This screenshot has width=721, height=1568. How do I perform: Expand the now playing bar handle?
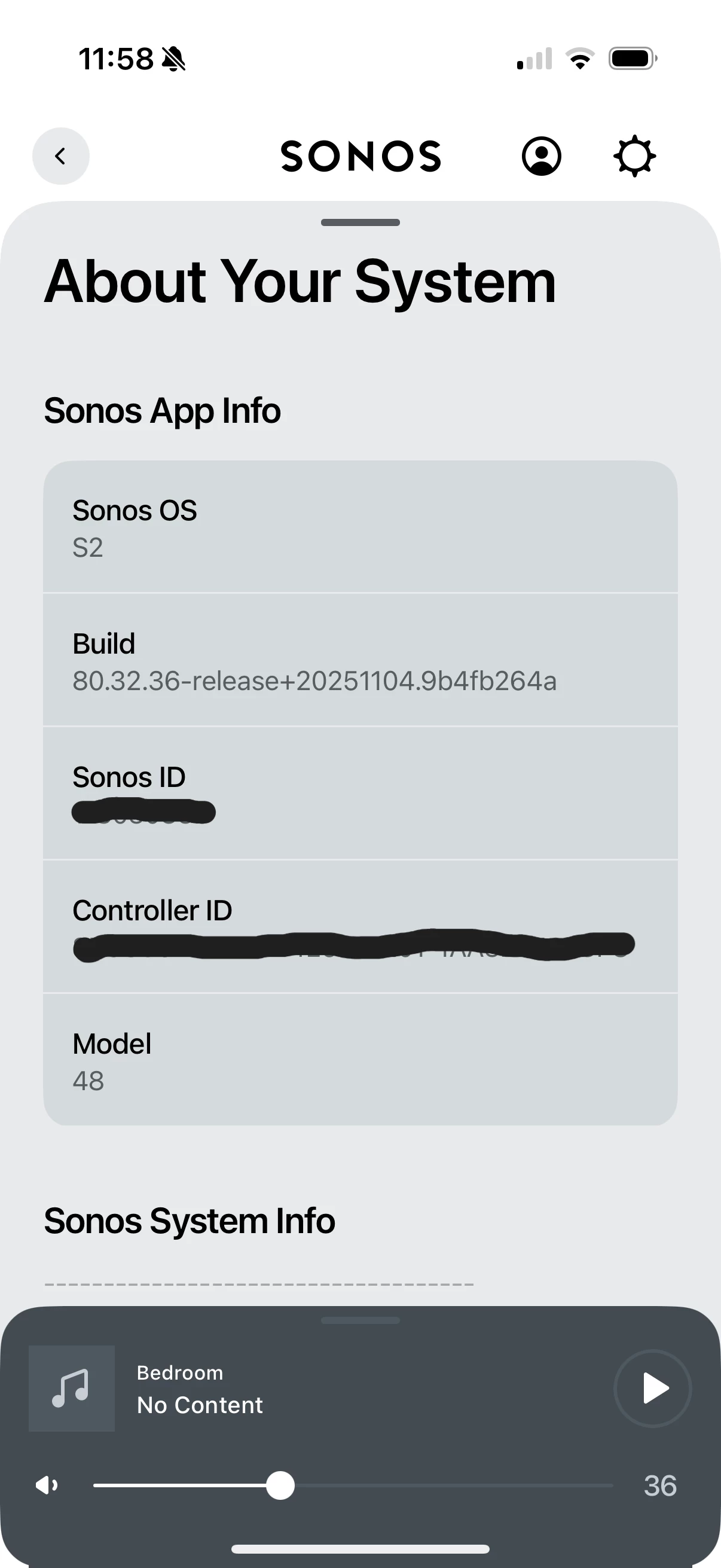point(360,1320)
